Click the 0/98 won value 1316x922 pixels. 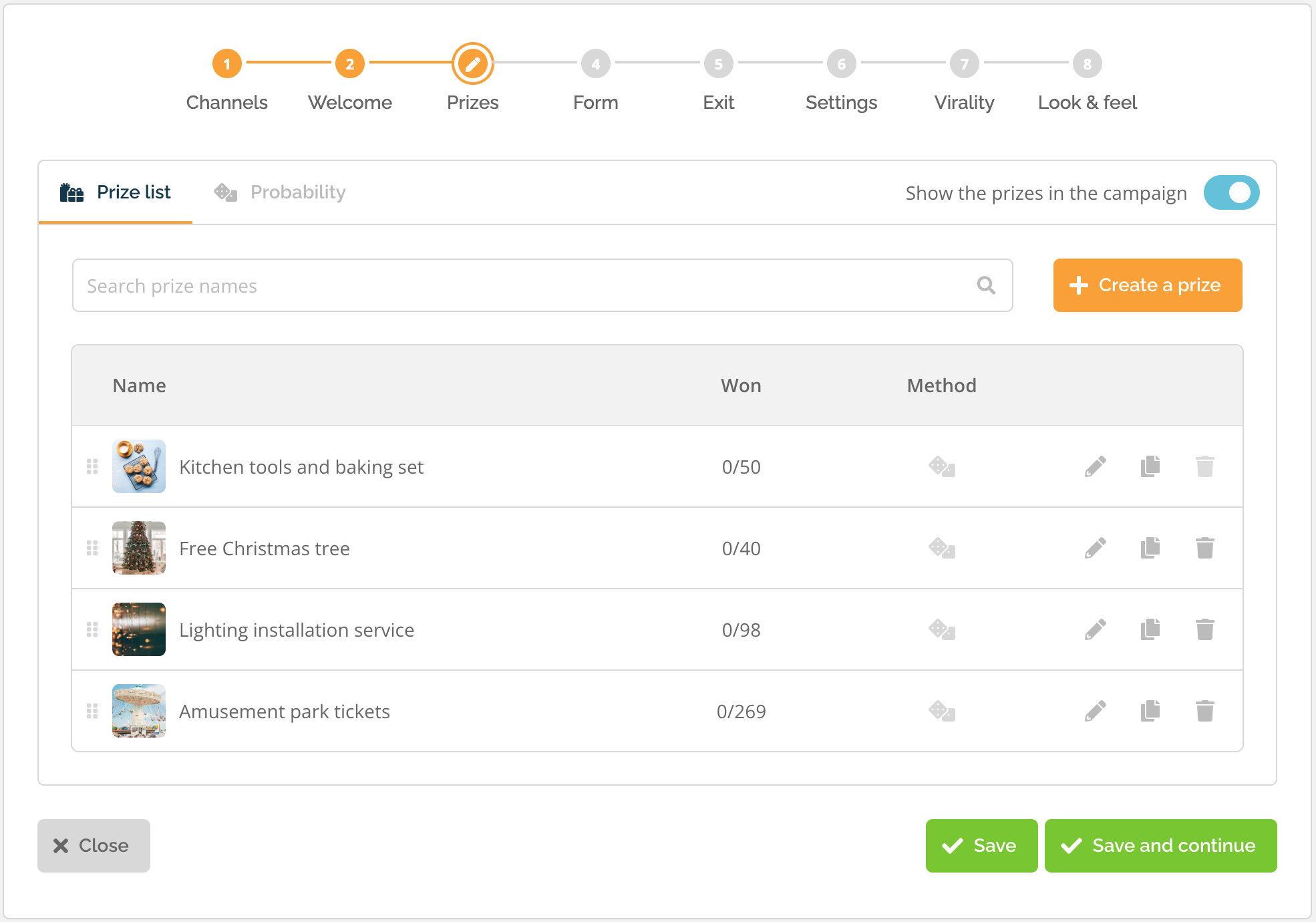(x=742, y=630)
